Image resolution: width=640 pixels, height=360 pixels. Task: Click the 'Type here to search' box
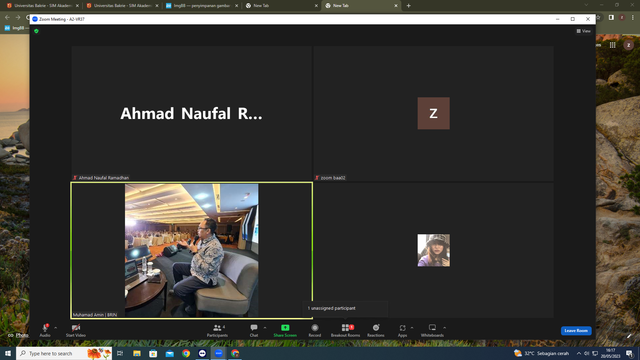coord(64,353)
